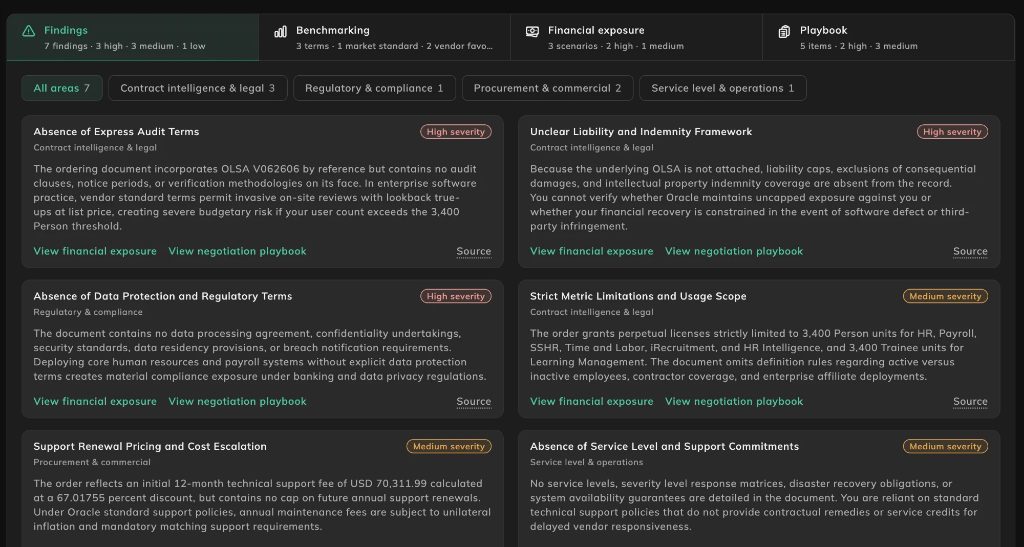Screen dimensions: 1024x547
Task: View negotiation playbook for Strict Metric Limitations
Action: 734,401
